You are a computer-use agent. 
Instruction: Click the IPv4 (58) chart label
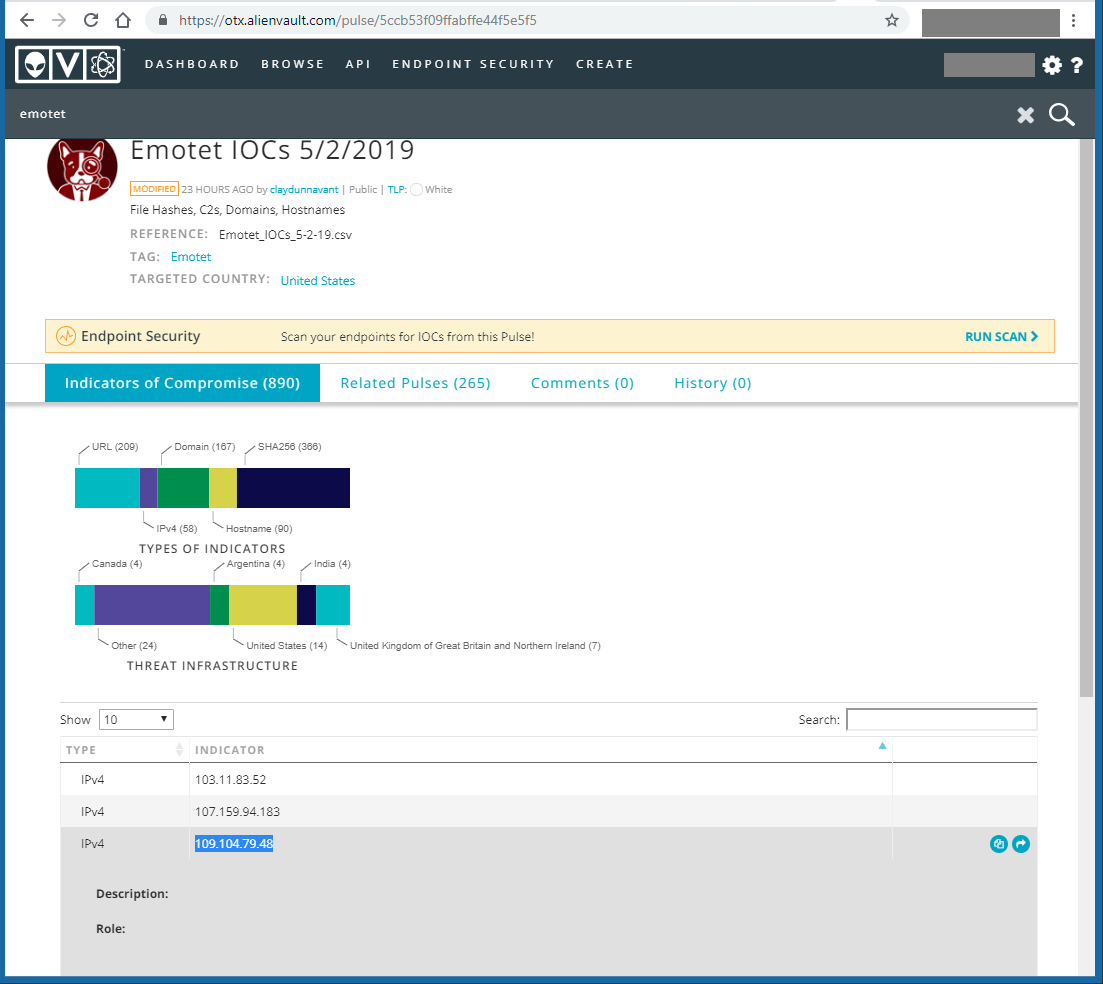click(177, 529)
